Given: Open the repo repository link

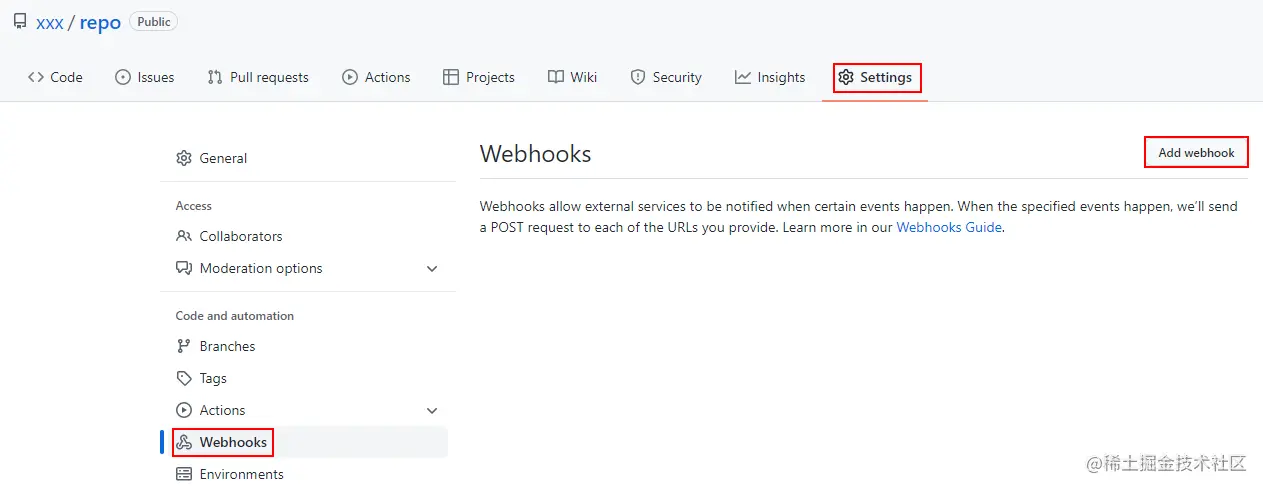Looking at the screenshot, I should click(100, 23).
